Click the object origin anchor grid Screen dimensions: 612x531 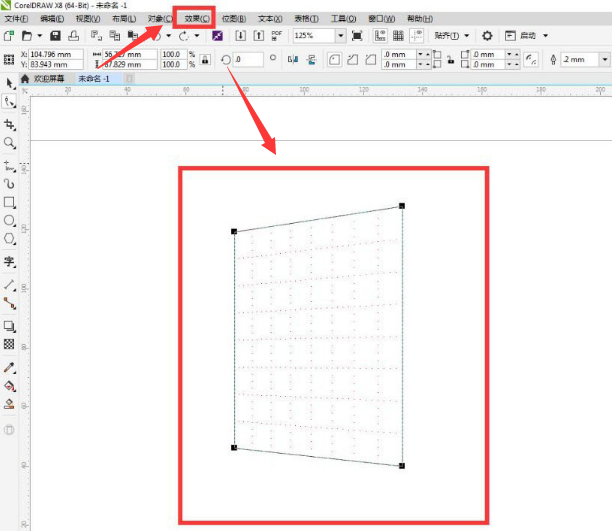[9, 59]
